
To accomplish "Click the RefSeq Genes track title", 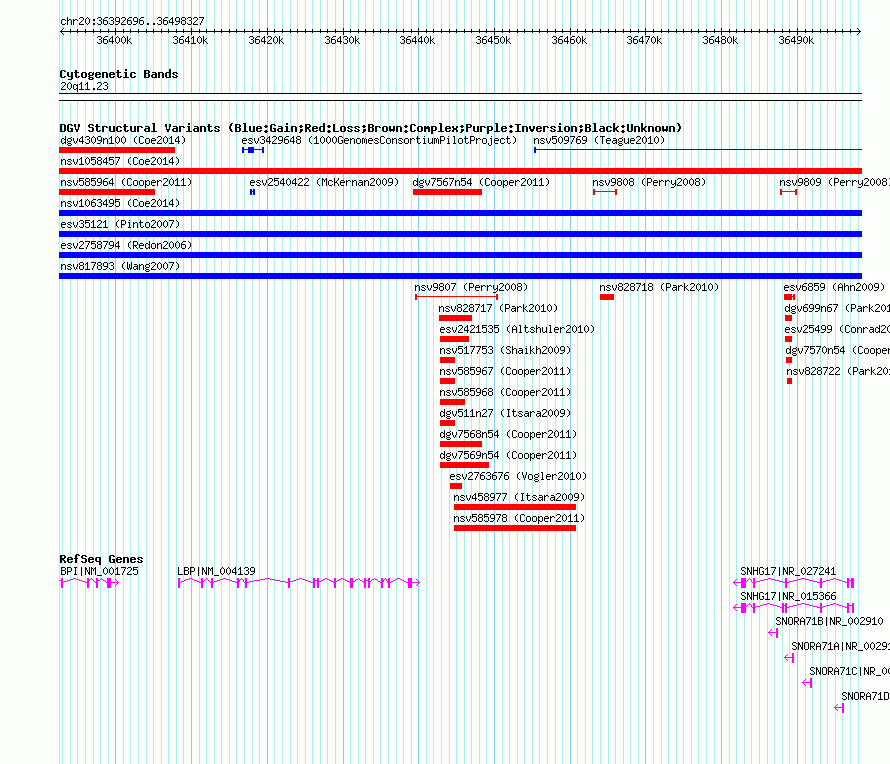I will point(101,559).
